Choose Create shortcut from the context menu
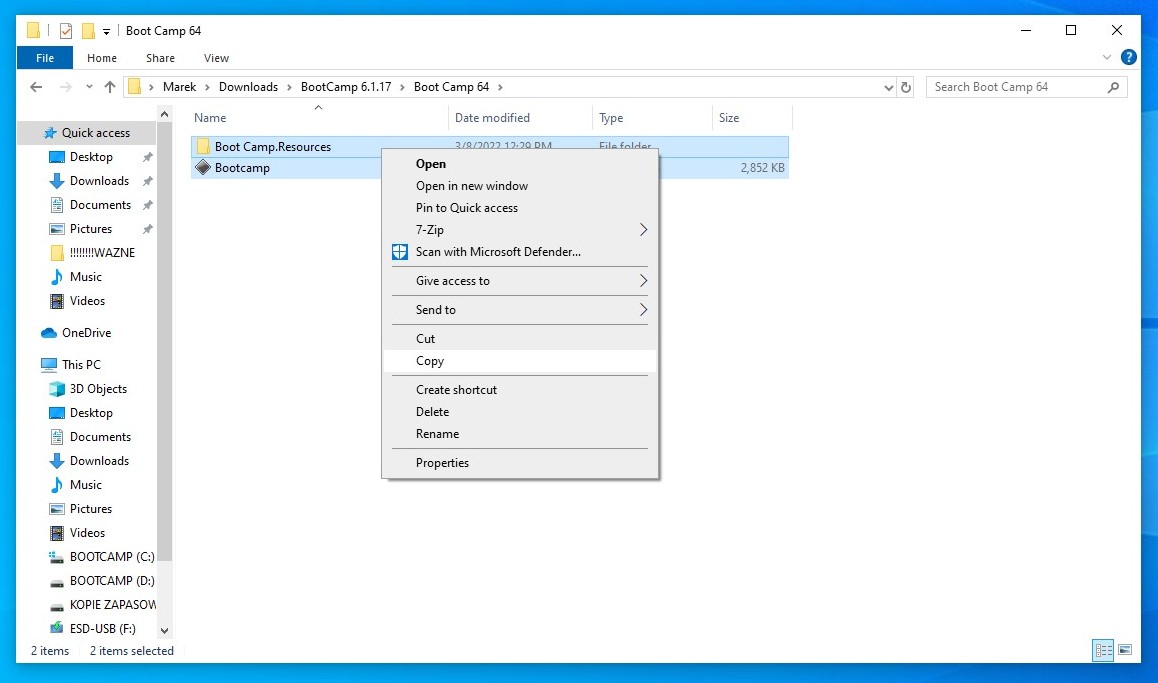Screen dimensions: 1158x683 click(520, 390)
